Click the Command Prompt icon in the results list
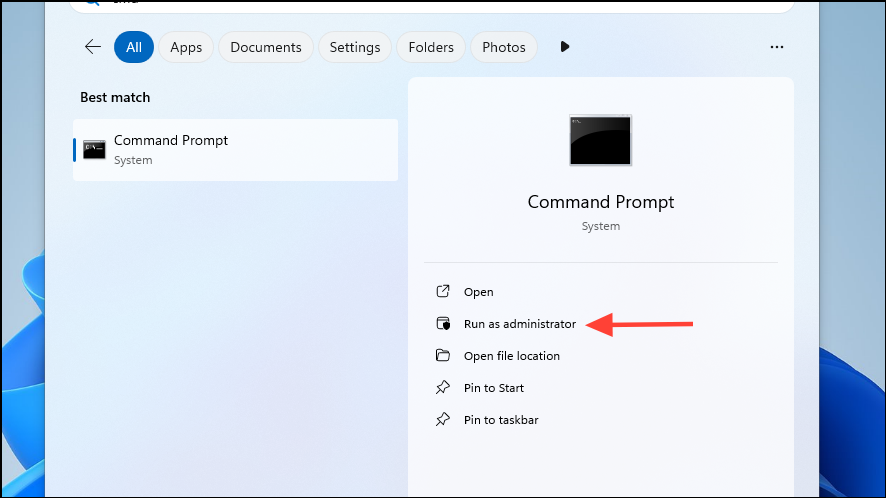This screenshot has height=498, width=886. [94, 150]
